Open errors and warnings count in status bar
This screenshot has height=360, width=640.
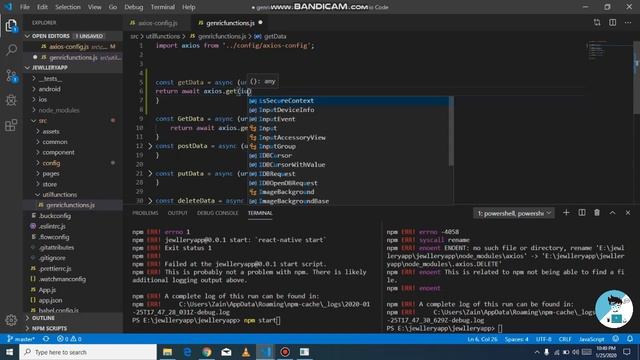coord(69,339)
